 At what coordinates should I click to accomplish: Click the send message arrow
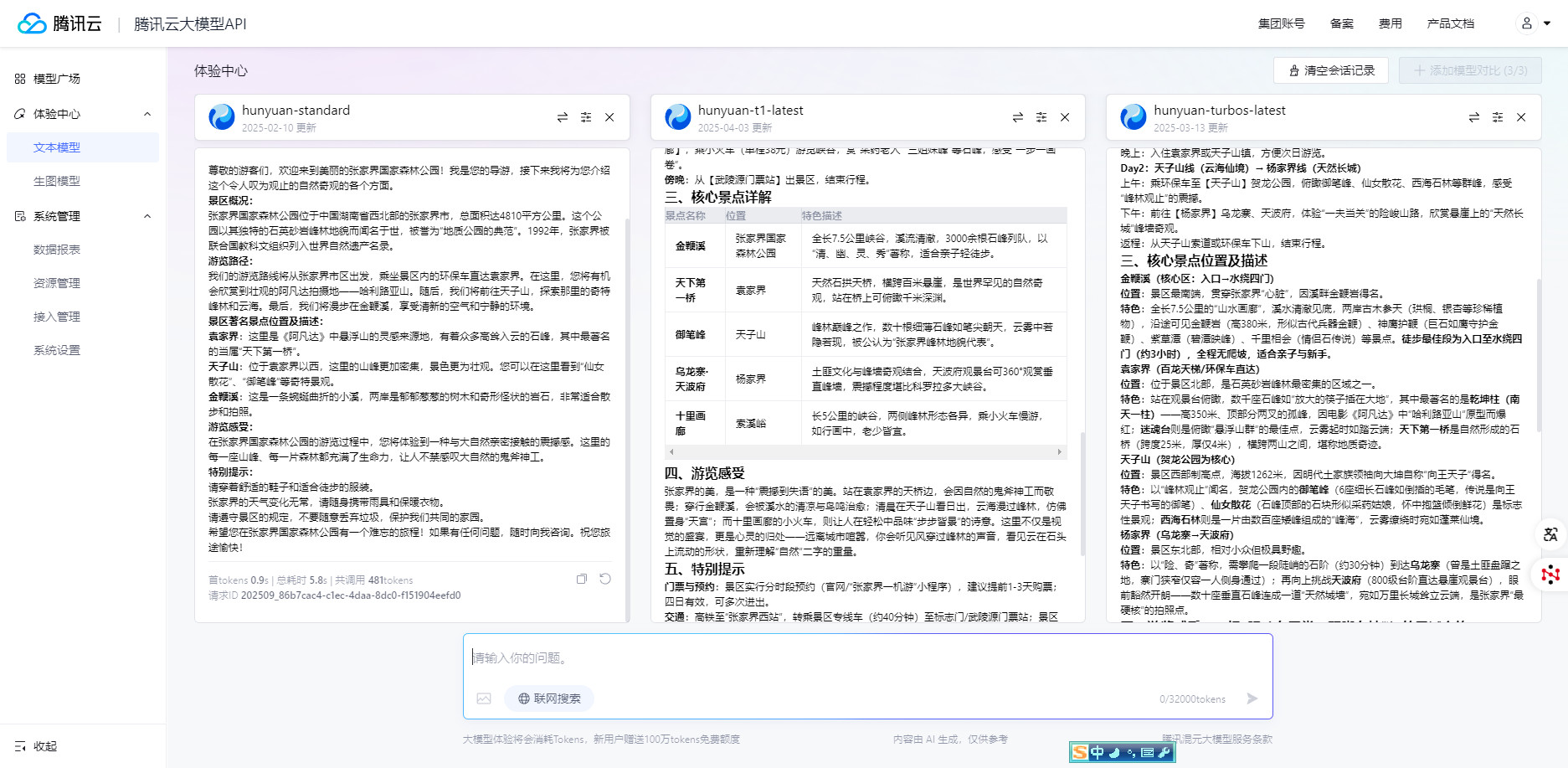(x=1252, y=698)
